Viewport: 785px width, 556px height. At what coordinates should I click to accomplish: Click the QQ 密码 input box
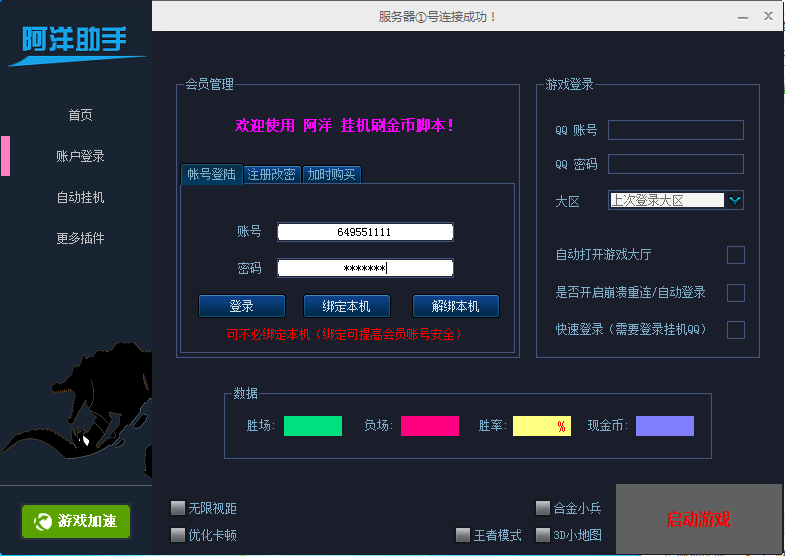[676, 164]
